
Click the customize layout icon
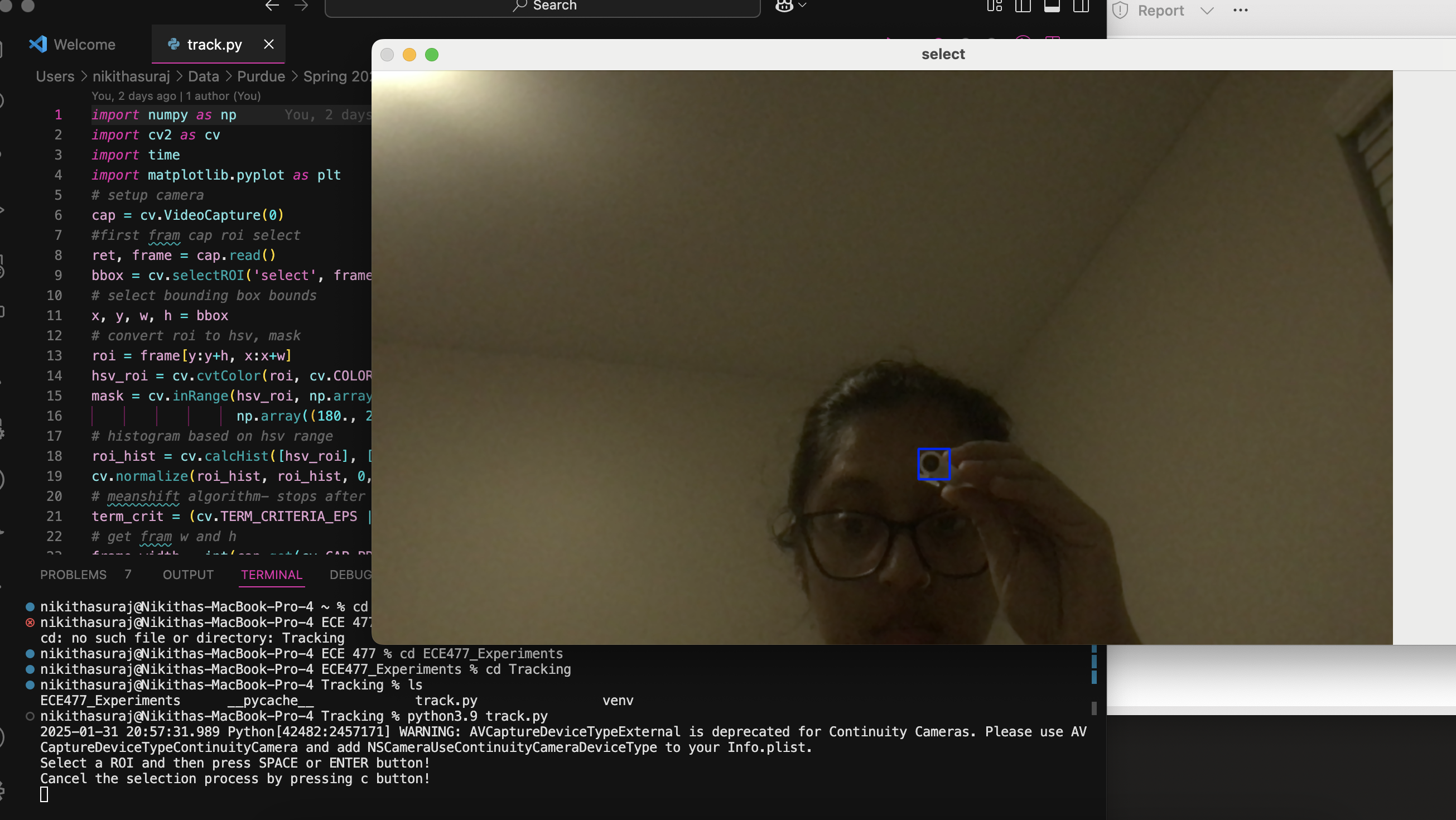click(x=994, y=6)
